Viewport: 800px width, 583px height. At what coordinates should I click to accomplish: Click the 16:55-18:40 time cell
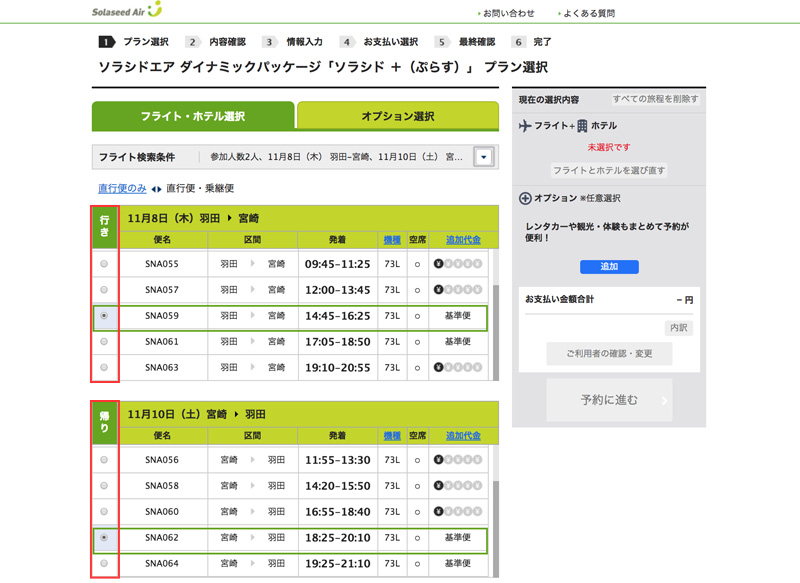click(338, 512)
